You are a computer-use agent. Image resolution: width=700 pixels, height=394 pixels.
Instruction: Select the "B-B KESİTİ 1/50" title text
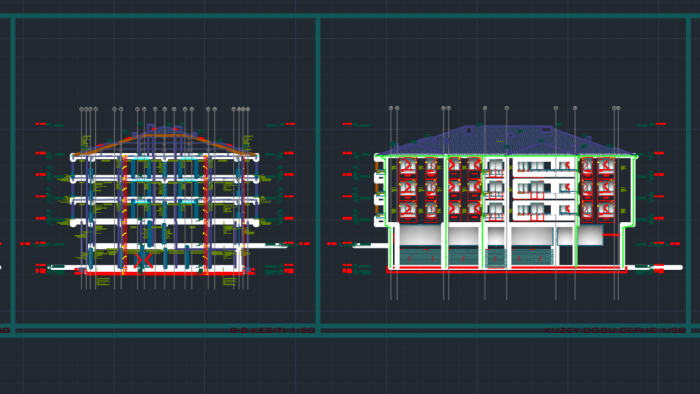[x=272, y=331]
